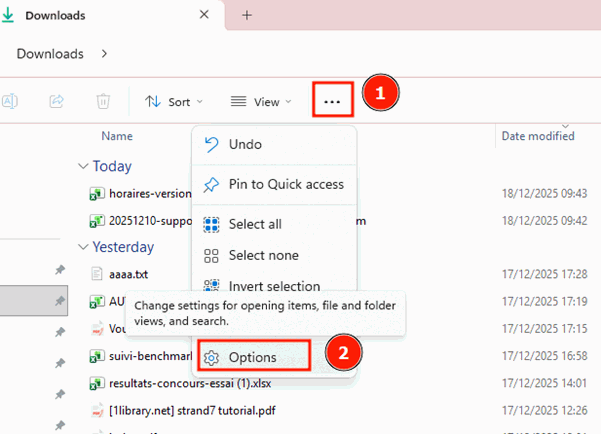Click the Date modified column header
Viewport: 601px width, 434px height.
(537, 135)
